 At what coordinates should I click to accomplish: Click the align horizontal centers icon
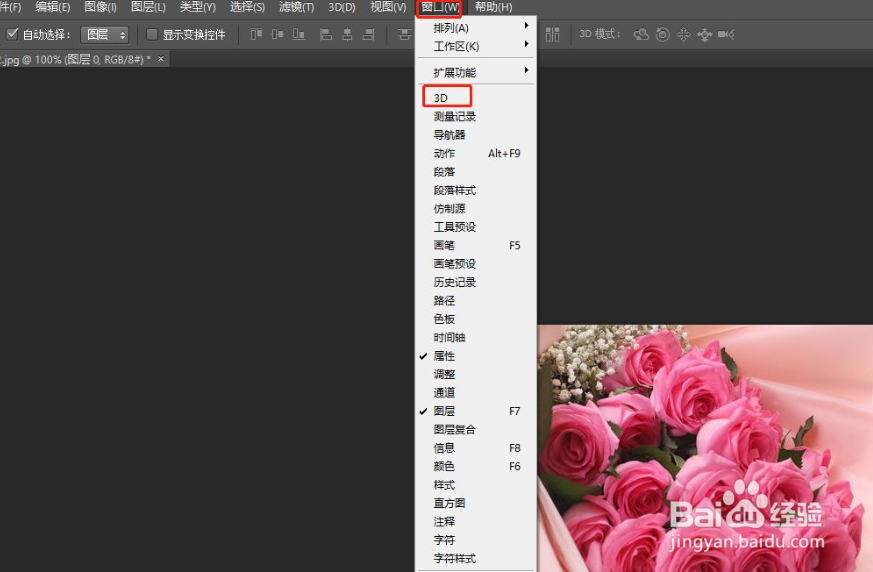pyautogui.click(x=347, y=35)
